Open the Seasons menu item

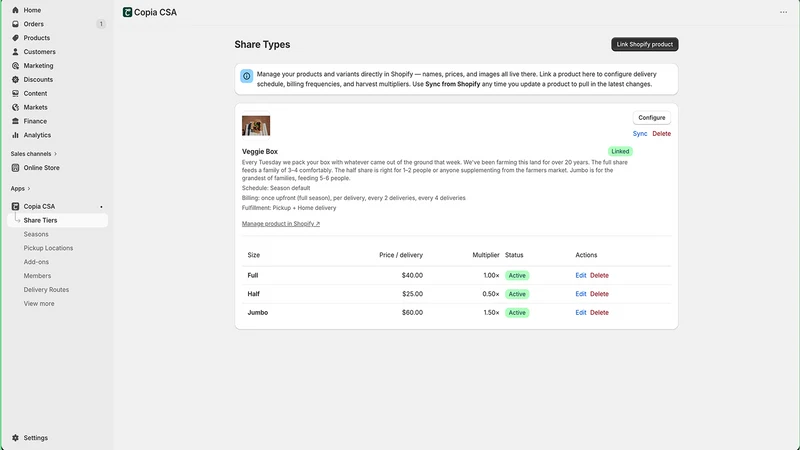[36, 234]
